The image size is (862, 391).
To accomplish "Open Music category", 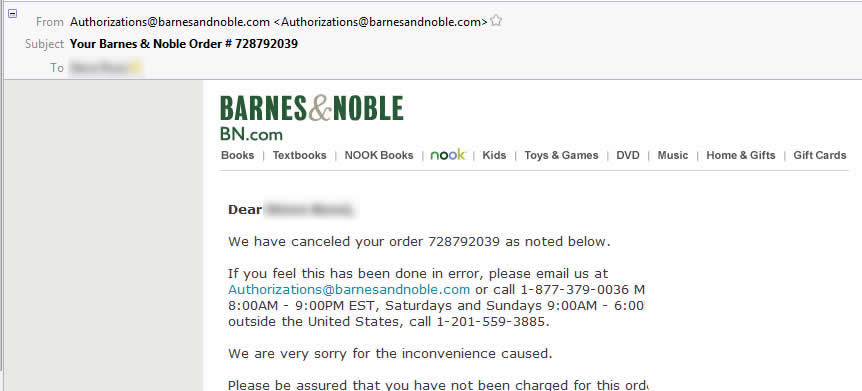I will 673,155.
